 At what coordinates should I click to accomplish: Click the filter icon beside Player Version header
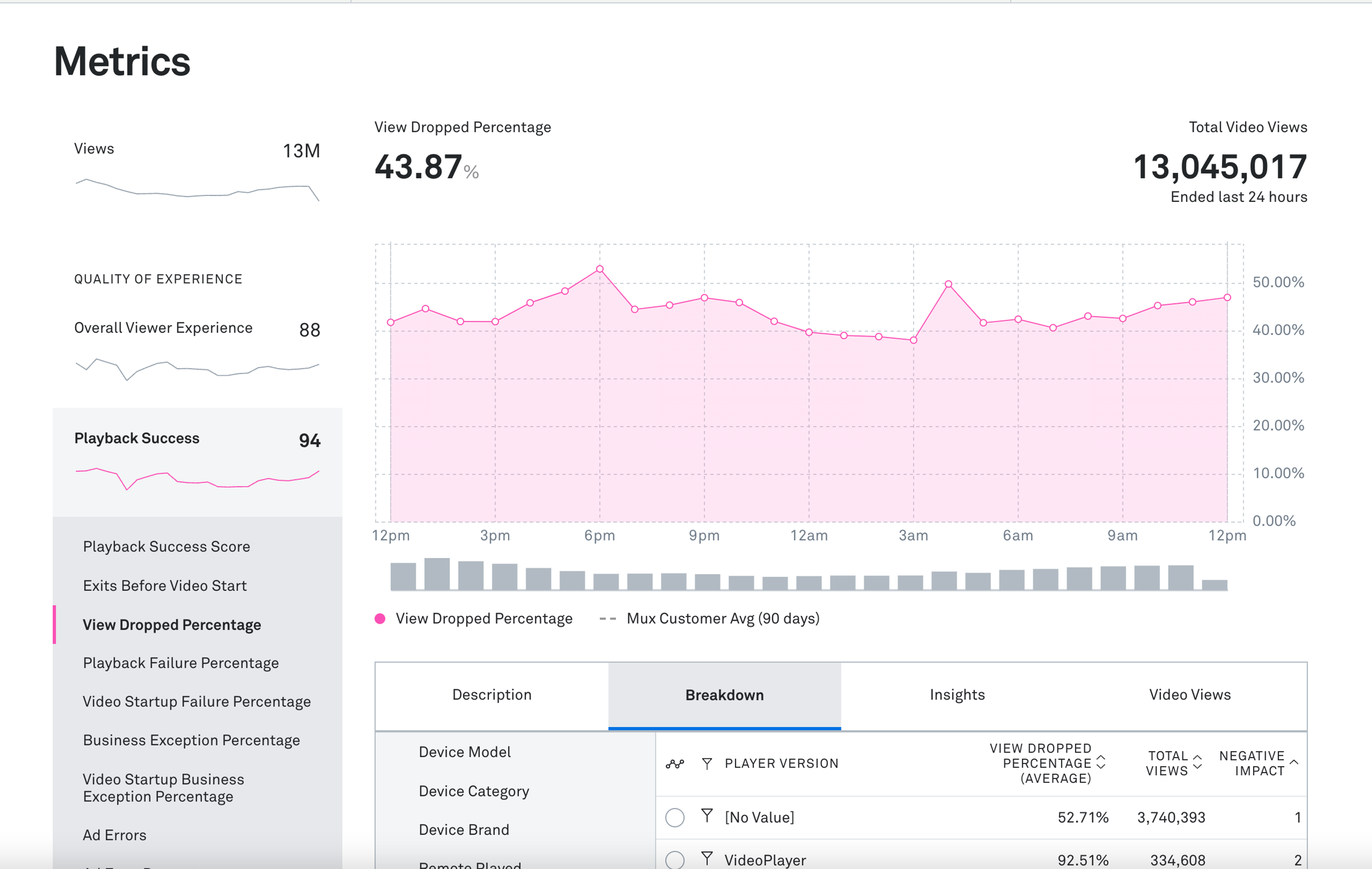tap(706, 764)
